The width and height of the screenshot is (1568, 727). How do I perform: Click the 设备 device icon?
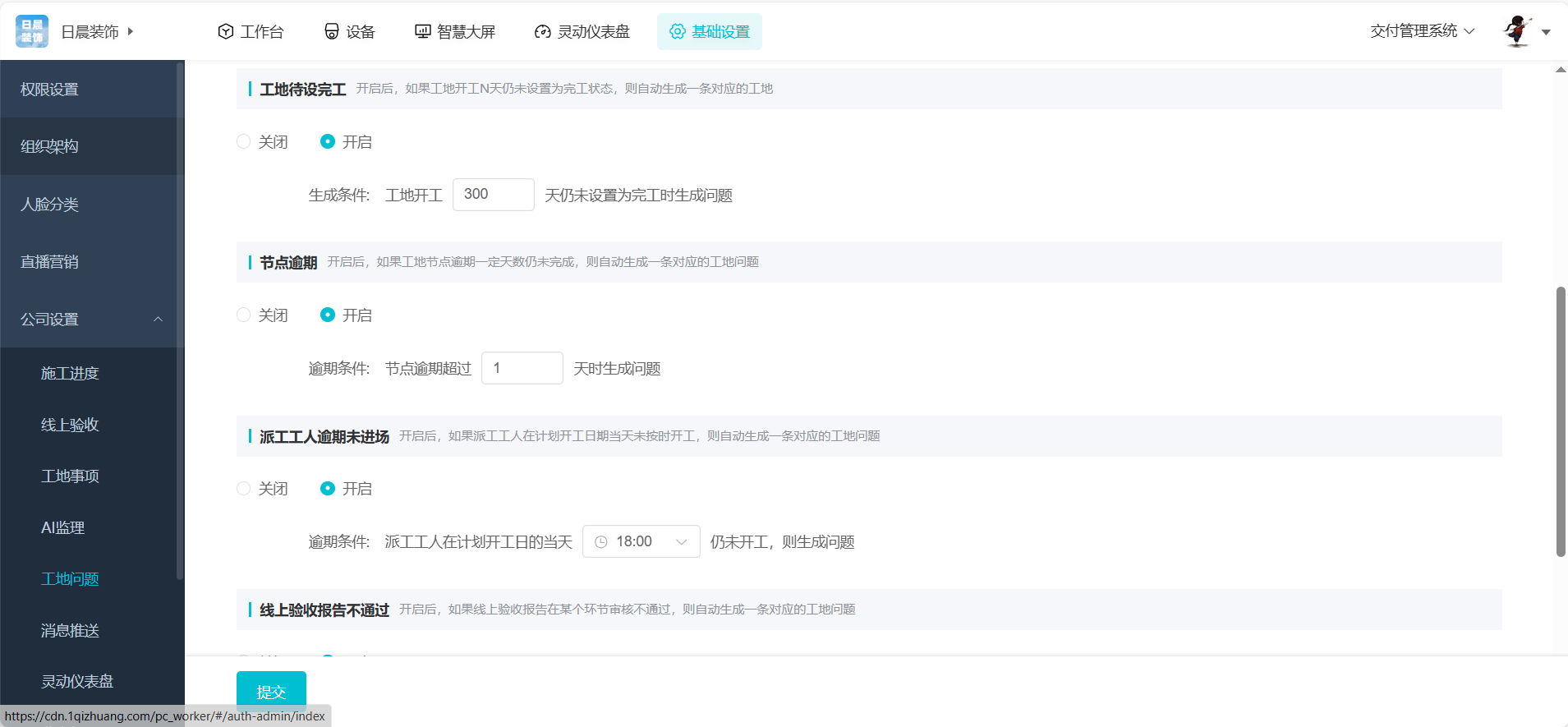pos(332,31)
